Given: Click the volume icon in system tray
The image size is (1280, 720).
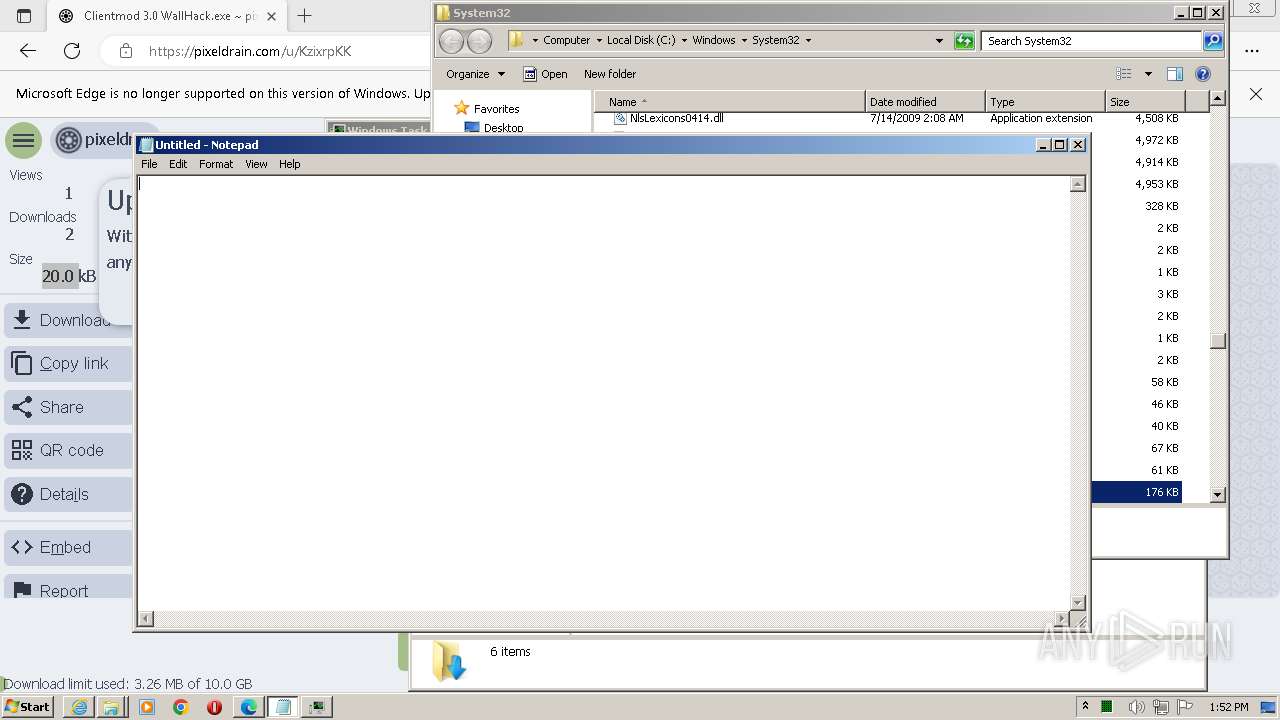Looking at the screenshot, I should click(1136, 707).
